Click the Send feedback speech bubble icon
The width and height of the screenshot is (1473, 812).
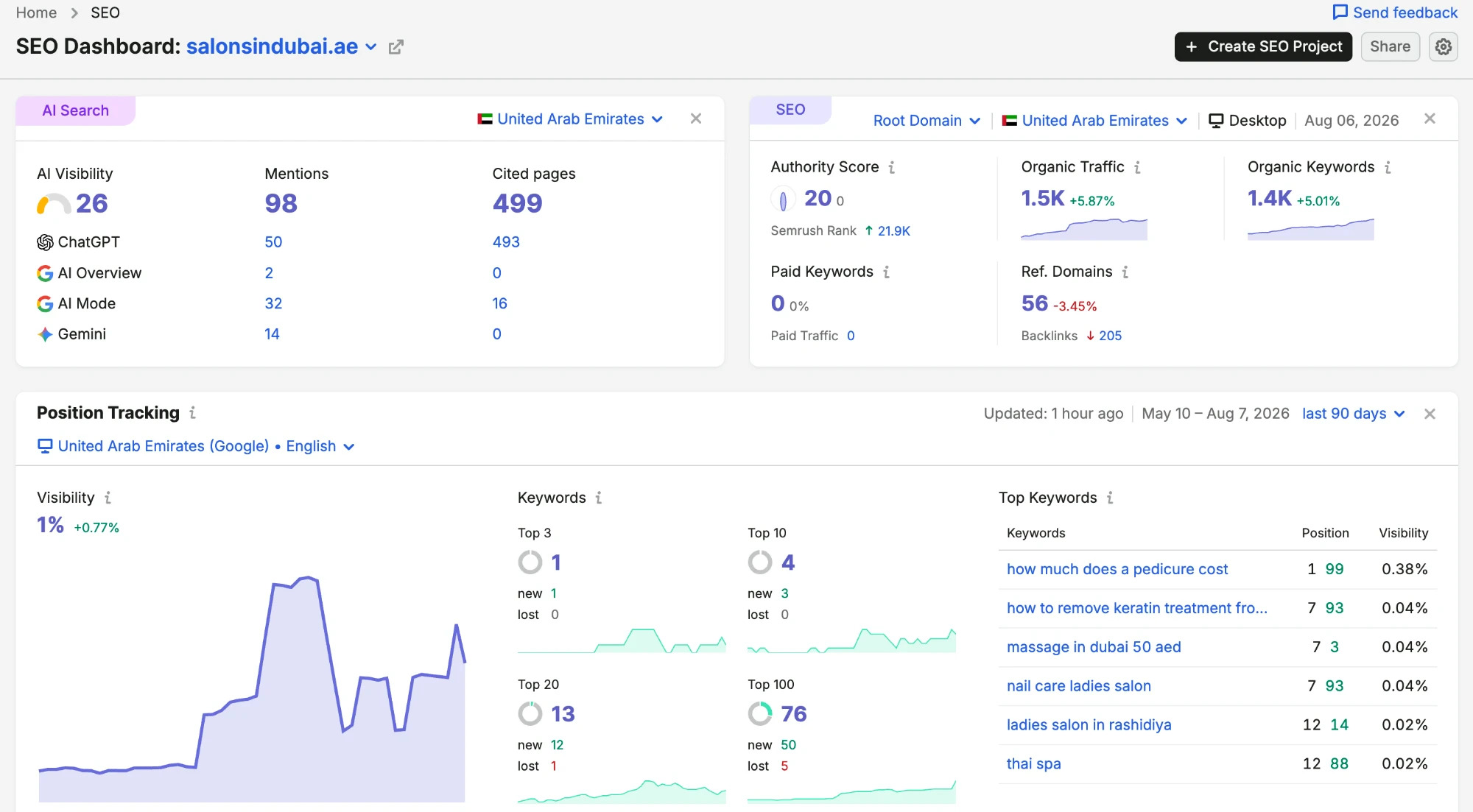click(1340, 13)
